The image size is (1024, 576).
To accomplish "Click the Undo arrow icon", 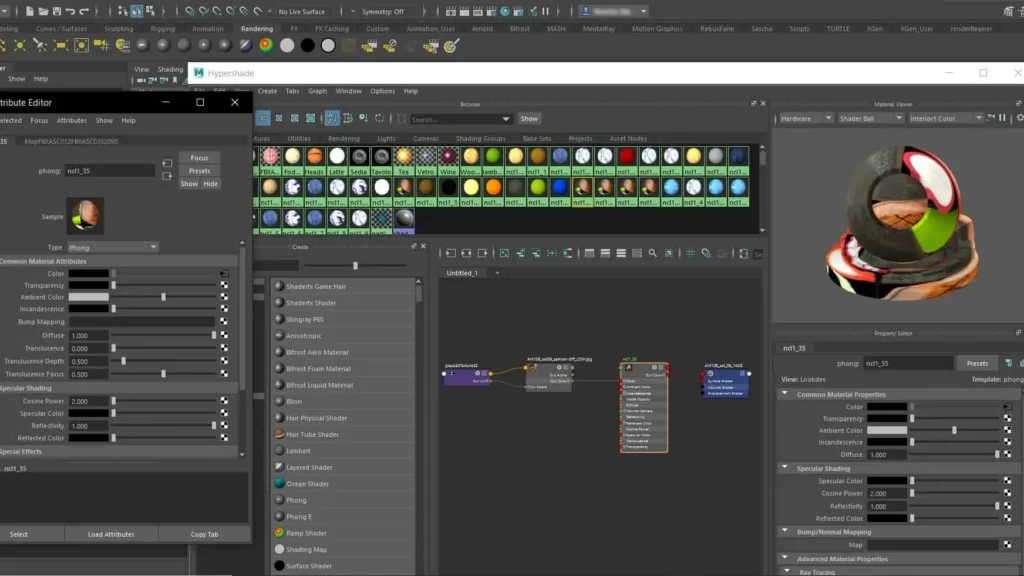I will coord(71,11).
